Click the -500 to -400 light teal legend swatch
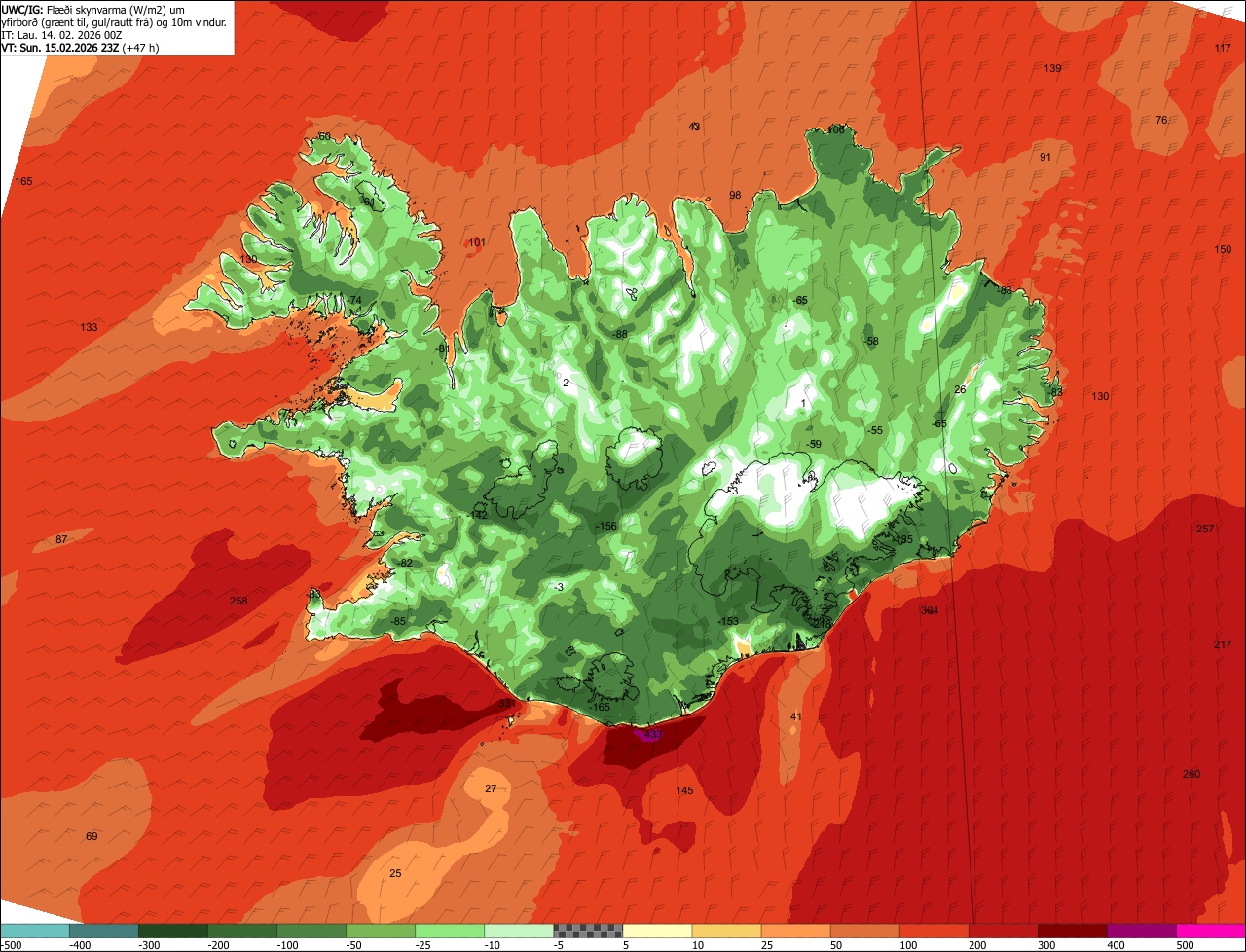Screen dimensions: 1246x952 click(34, 931)
